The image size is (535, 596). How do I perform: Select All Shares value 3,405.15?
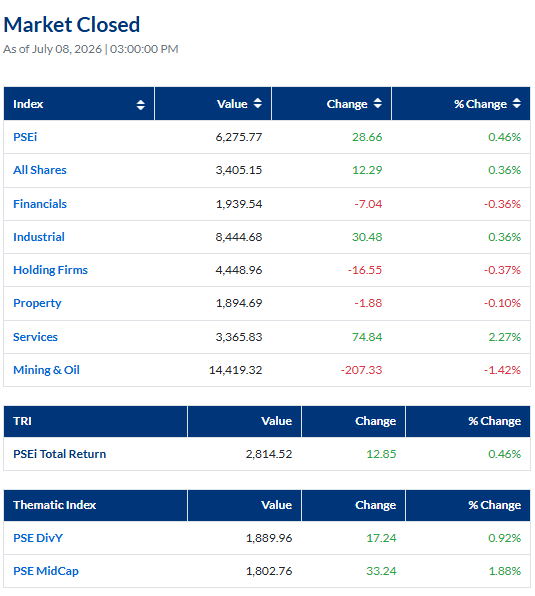239,170
